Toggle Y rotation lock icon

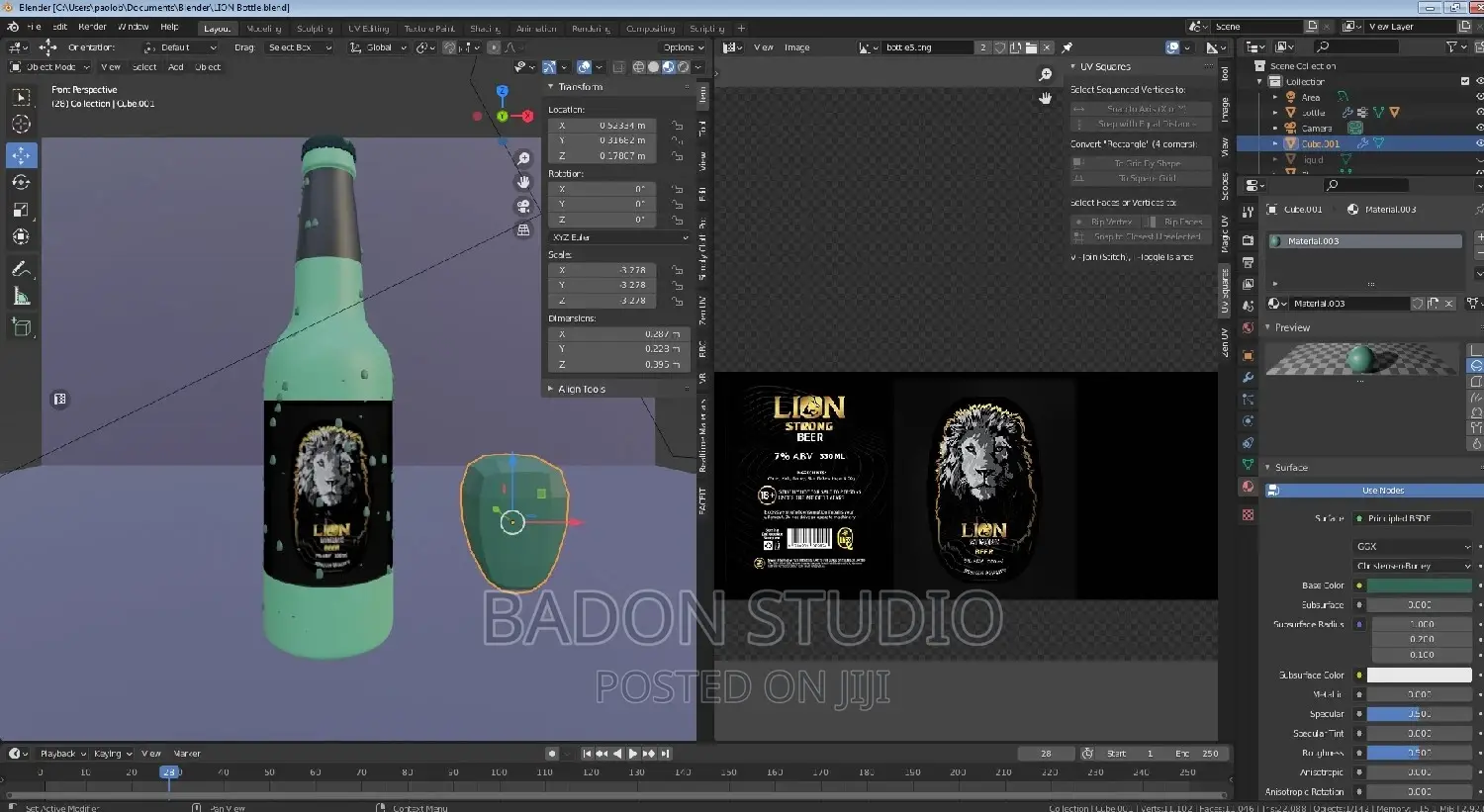[x=677, y=204]
